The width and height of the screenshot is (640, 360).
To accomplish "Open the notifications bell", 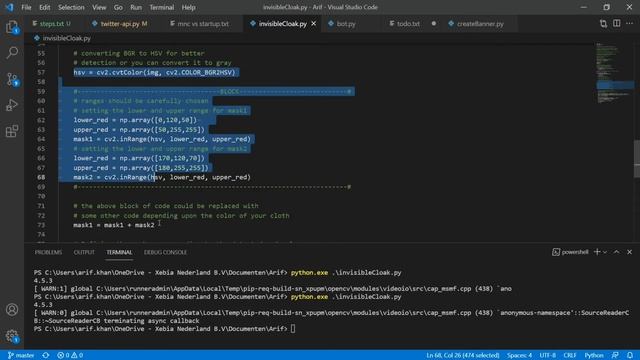I will coord(630,355).
